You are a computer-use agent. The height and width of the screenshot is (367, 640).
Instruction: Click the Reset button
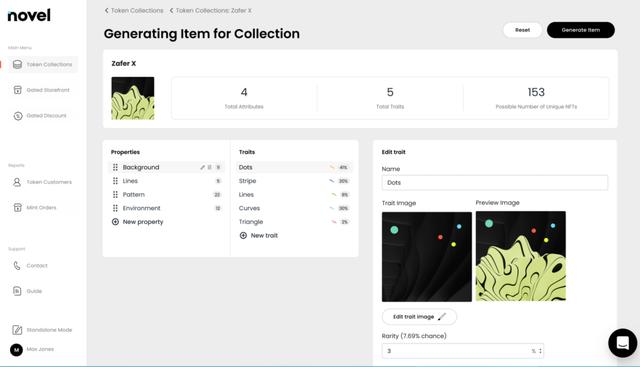pyautogui.click(x=522, y=30)
